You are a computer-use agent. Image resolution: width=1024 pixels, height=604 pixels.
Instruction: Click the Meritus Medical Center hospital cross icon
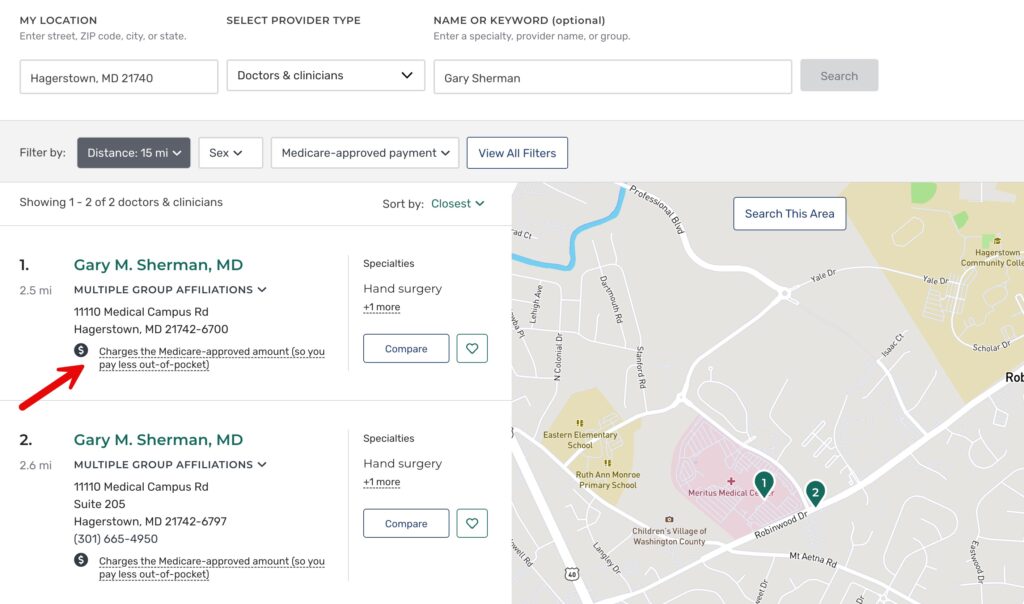(731, 481)
